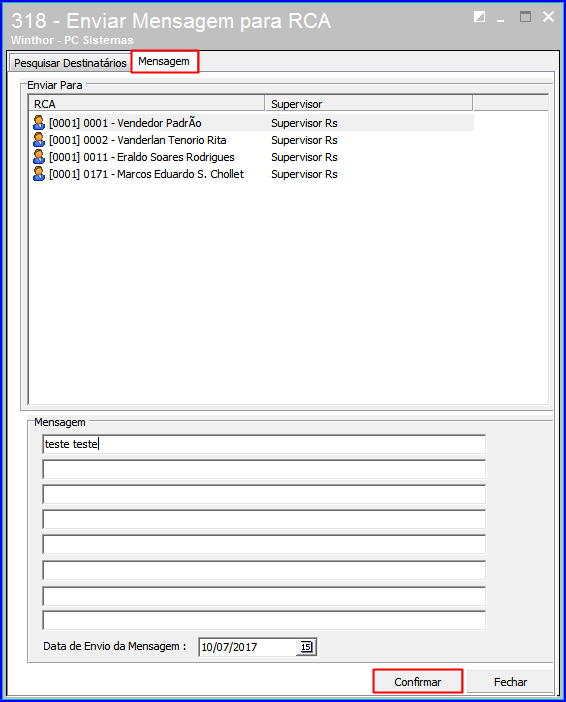
Task: Click Supervisor Rs cell for Eraldo row
Action: click(x=304, y=157)
